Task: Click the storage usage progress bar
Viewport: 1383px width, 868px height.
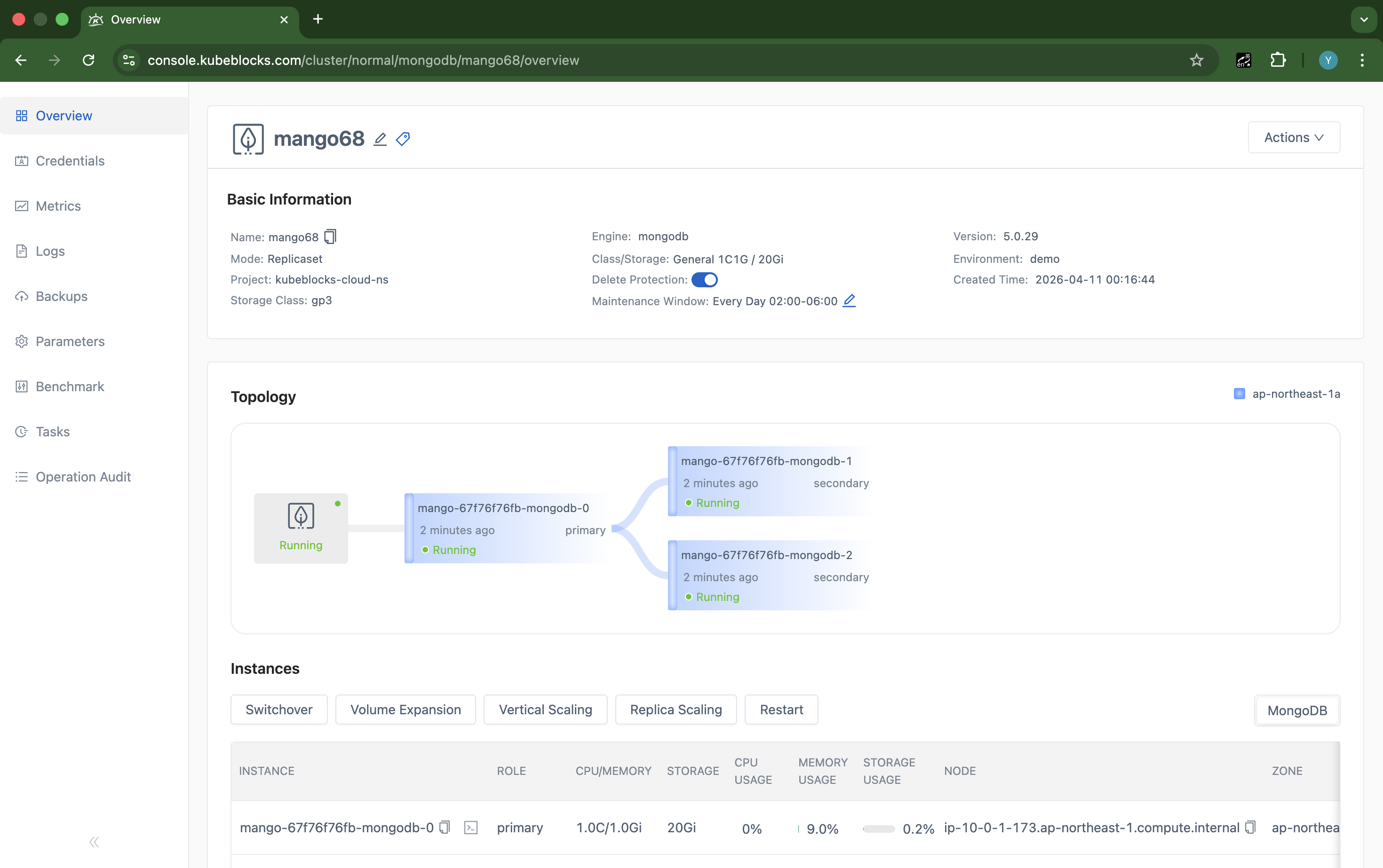Action: coord(879,829)
